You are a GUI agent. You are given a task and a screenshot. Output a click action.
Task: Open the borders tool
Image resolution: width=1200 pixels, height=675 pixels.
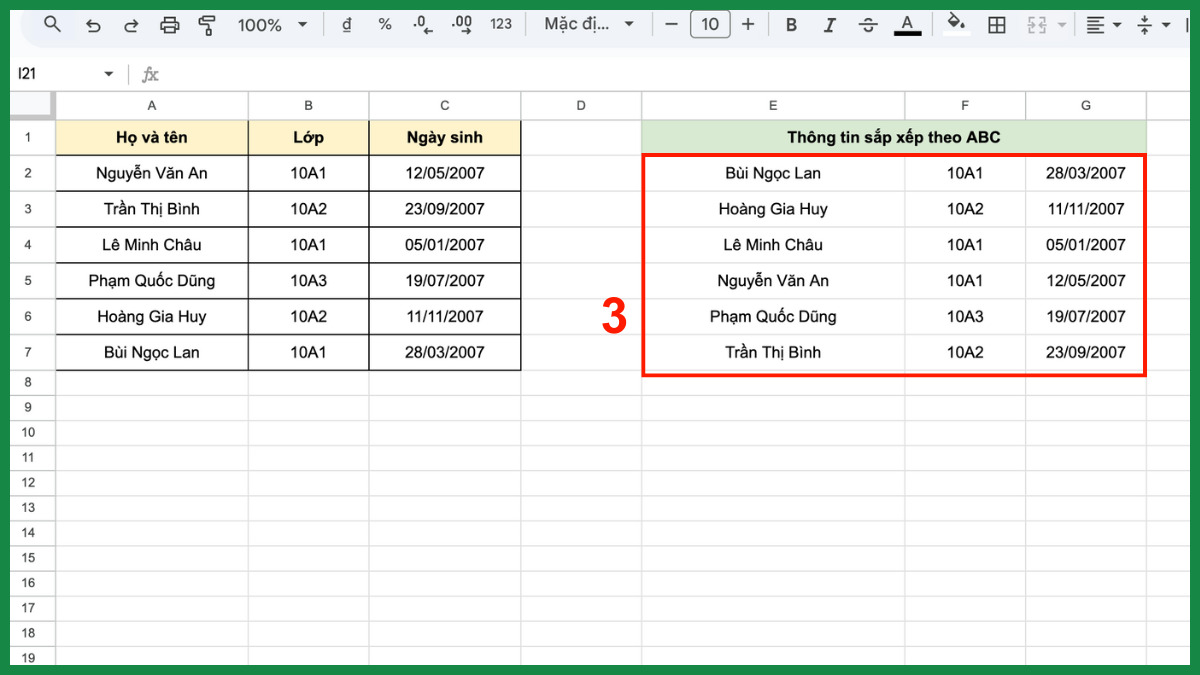pyautogui.click(x=997, y=25)
